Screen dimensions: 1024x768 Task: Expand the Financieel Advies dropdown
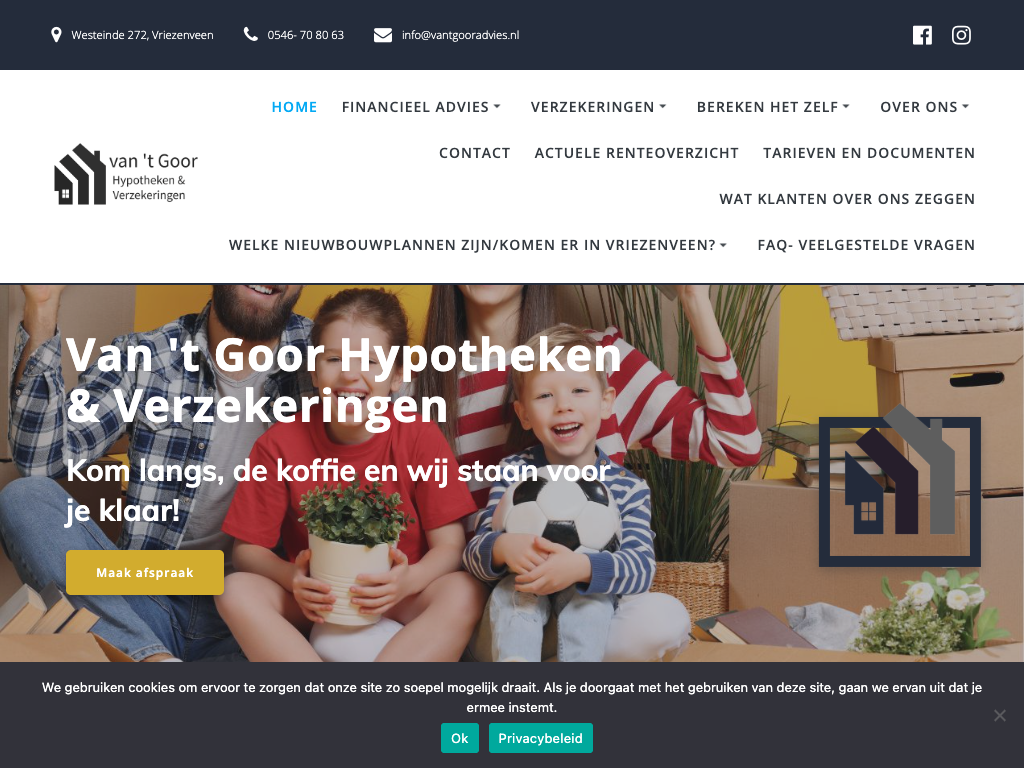(x=421, y=107)
